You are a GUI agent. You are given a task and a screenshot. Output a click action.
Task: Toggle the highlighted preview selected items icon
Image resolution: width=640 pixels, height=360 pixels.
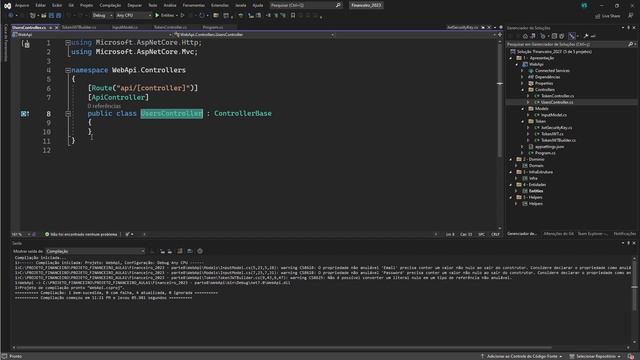tap(572, 36)
